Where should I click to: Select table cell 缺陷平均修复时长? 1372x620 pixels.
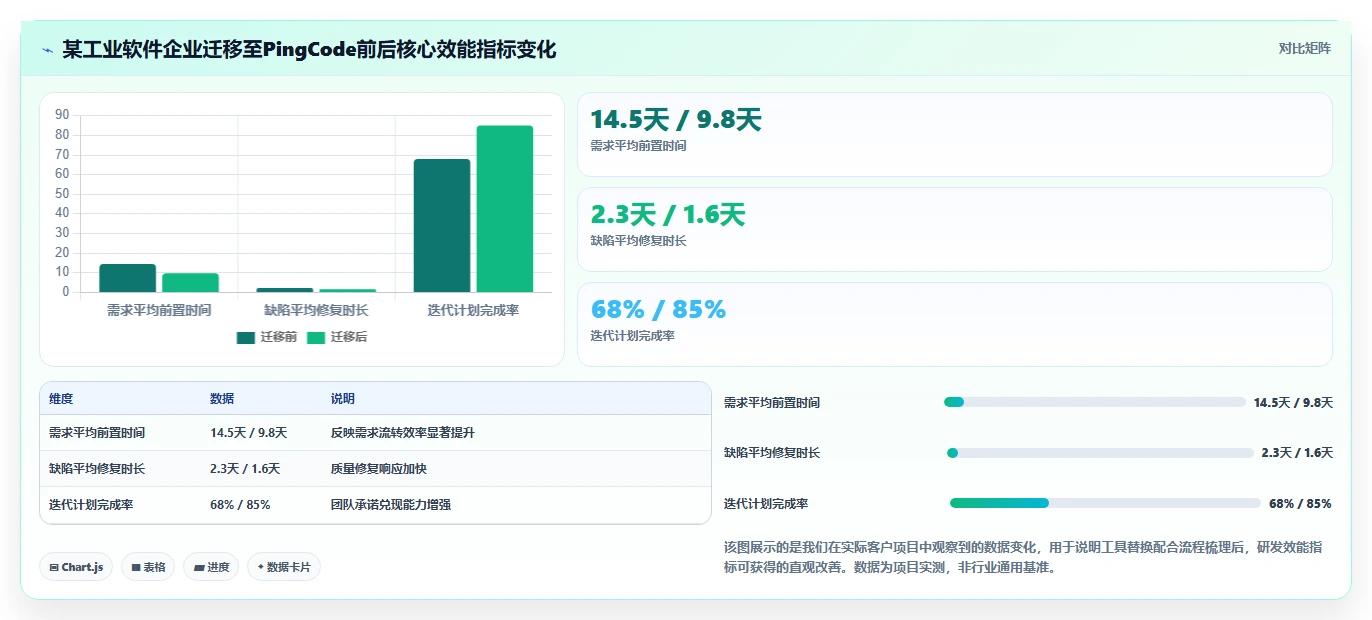tap(97, 469)
